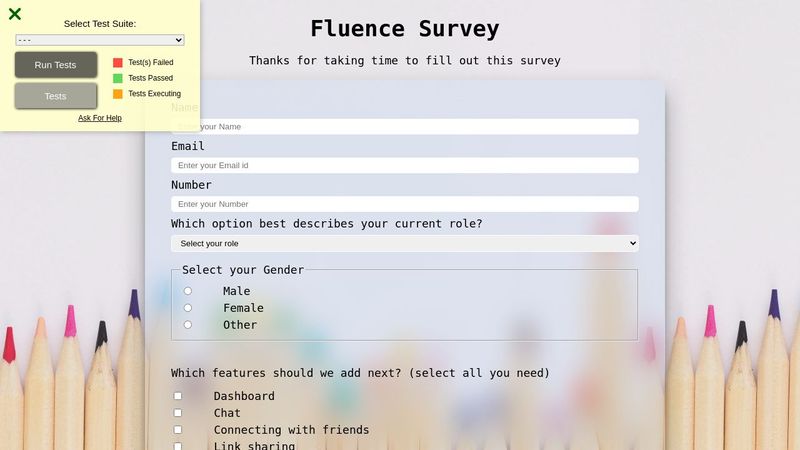Click the green Tests Passed indicator

pyautogui.click(x=118, y=78)
